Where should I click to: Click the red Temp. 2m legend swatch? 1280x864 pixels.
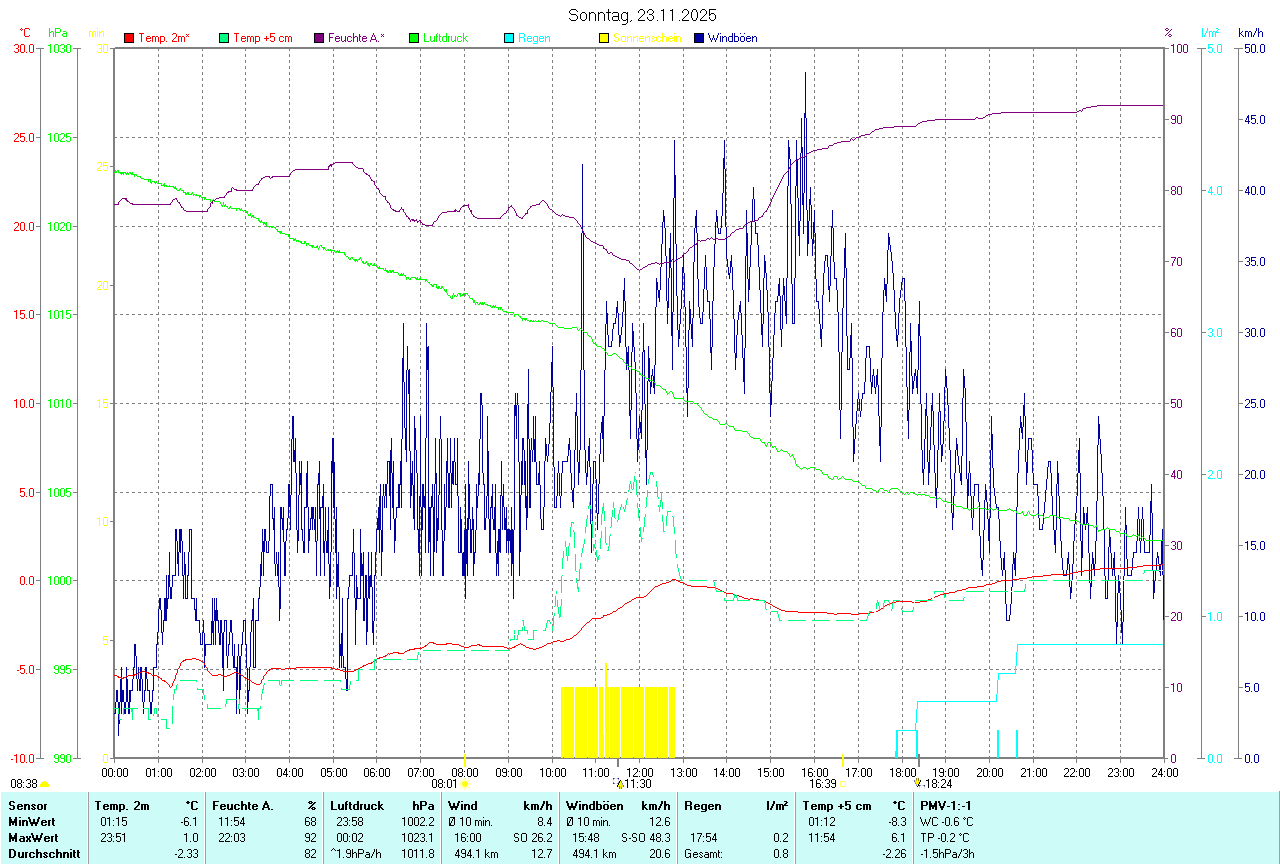pyautogui.click(x=129, y=38)
